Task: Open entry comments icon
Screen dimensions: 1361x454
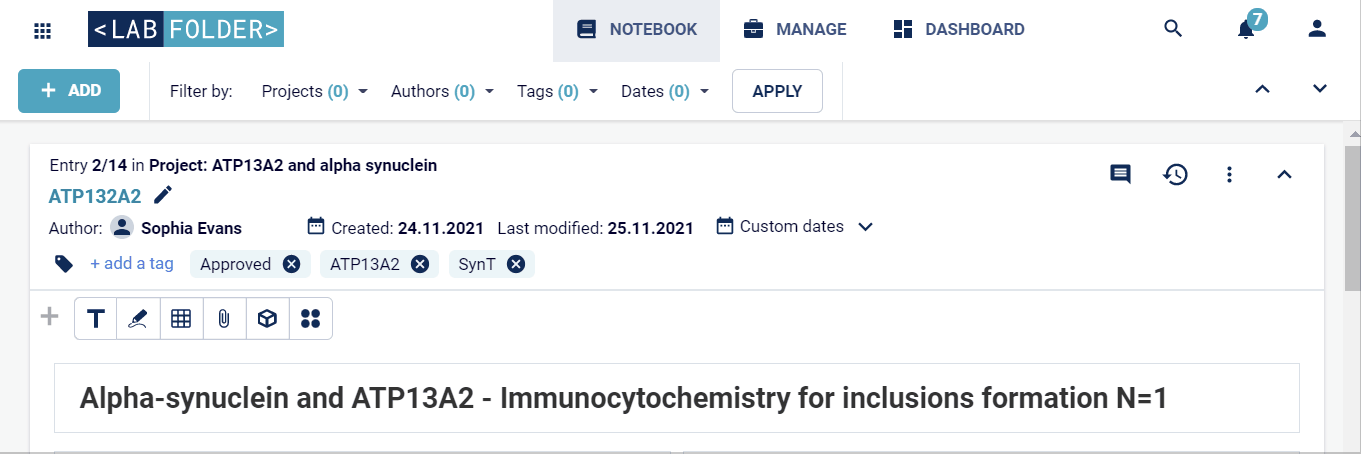Action: [1121, 174]
